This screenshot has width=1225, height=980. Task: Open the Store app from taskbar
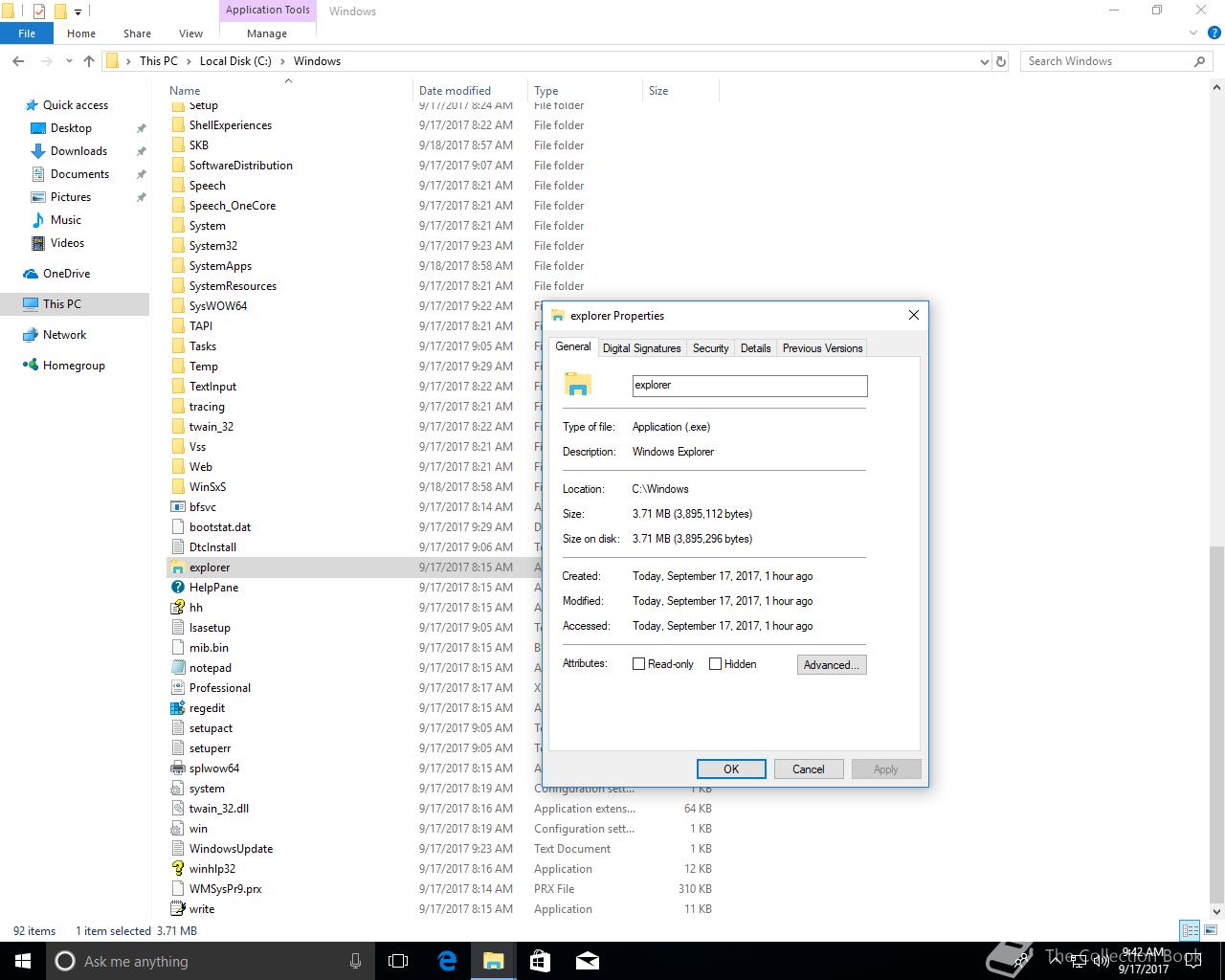540,961
